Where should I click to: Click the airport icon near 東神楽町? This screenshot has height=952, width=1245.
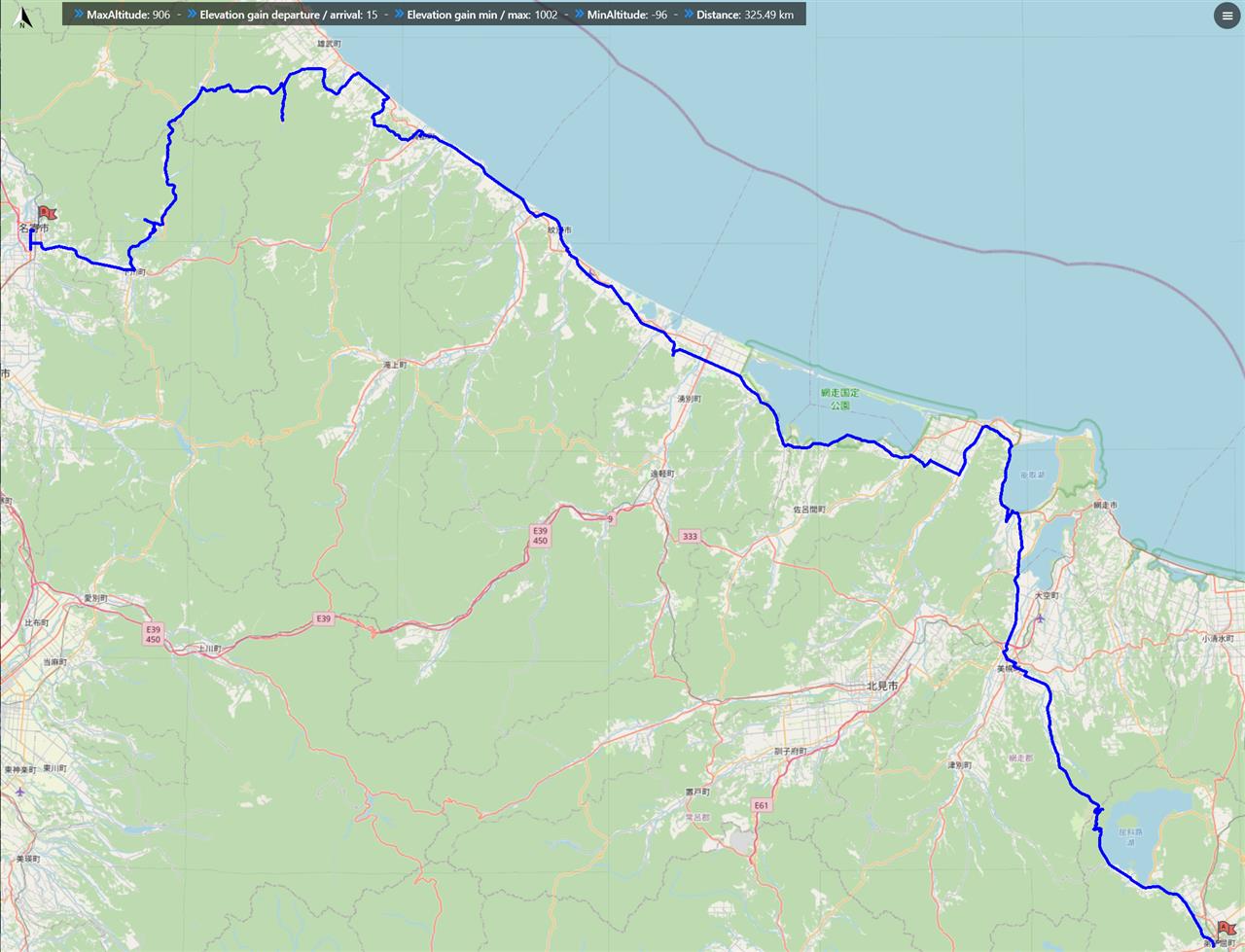pyautogui.click(x=19, y=791)
